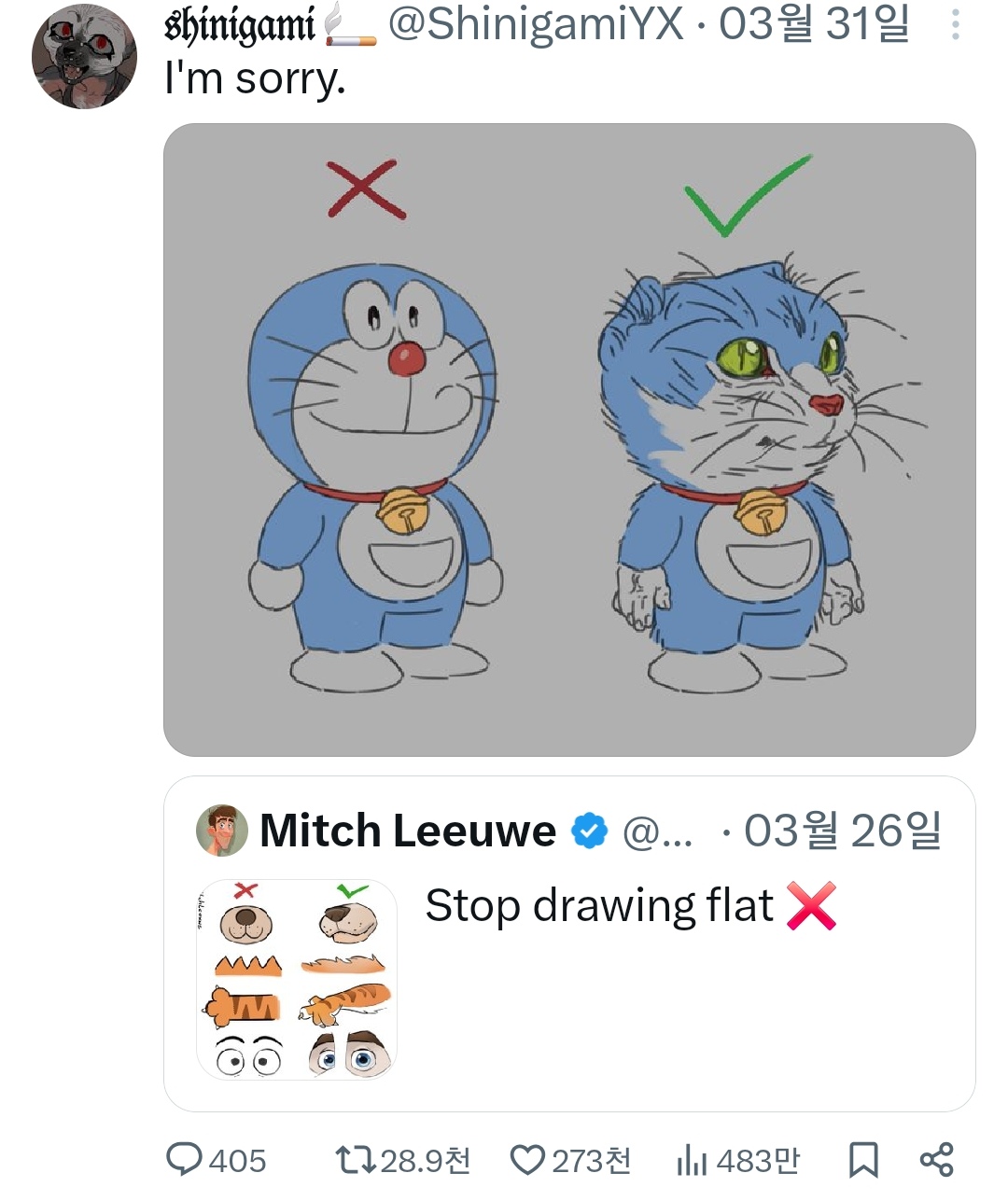View tweet analytics bar chart icon
The width and height of the screenshot is (1008, 1201).
click(x=692, y=1160)
